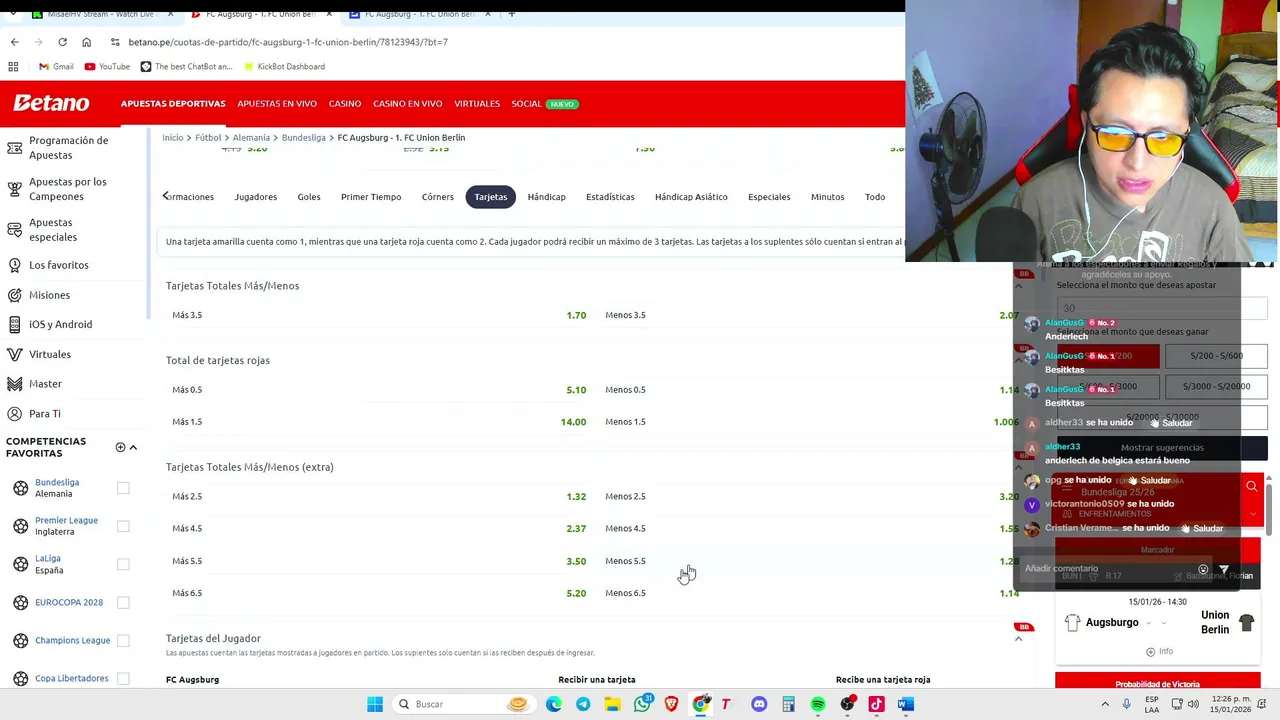Open Programación de Apuestas in sidebar

(68, 148)
